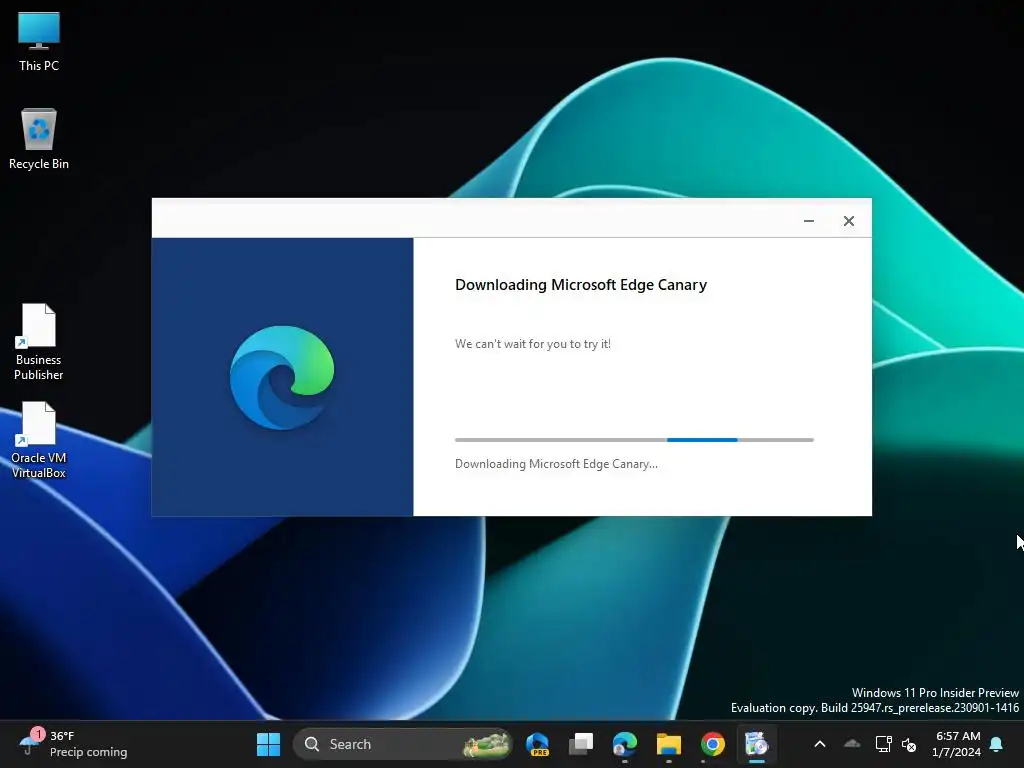Close the Edge Canary installer window
This screenshot has height=768, width=1024.
pyautogui.click(x=848, y=221)
